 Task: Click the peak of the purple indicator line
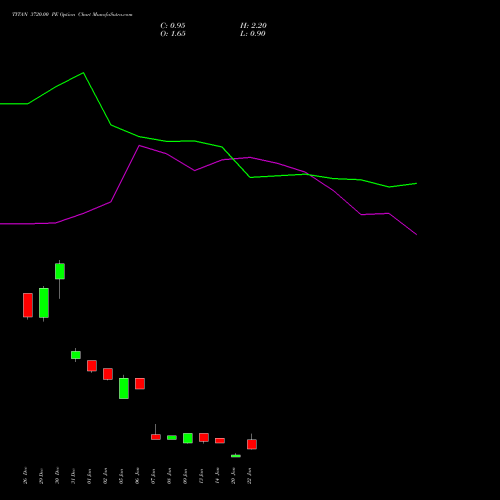pyautogui.click(x=139, y=146)
